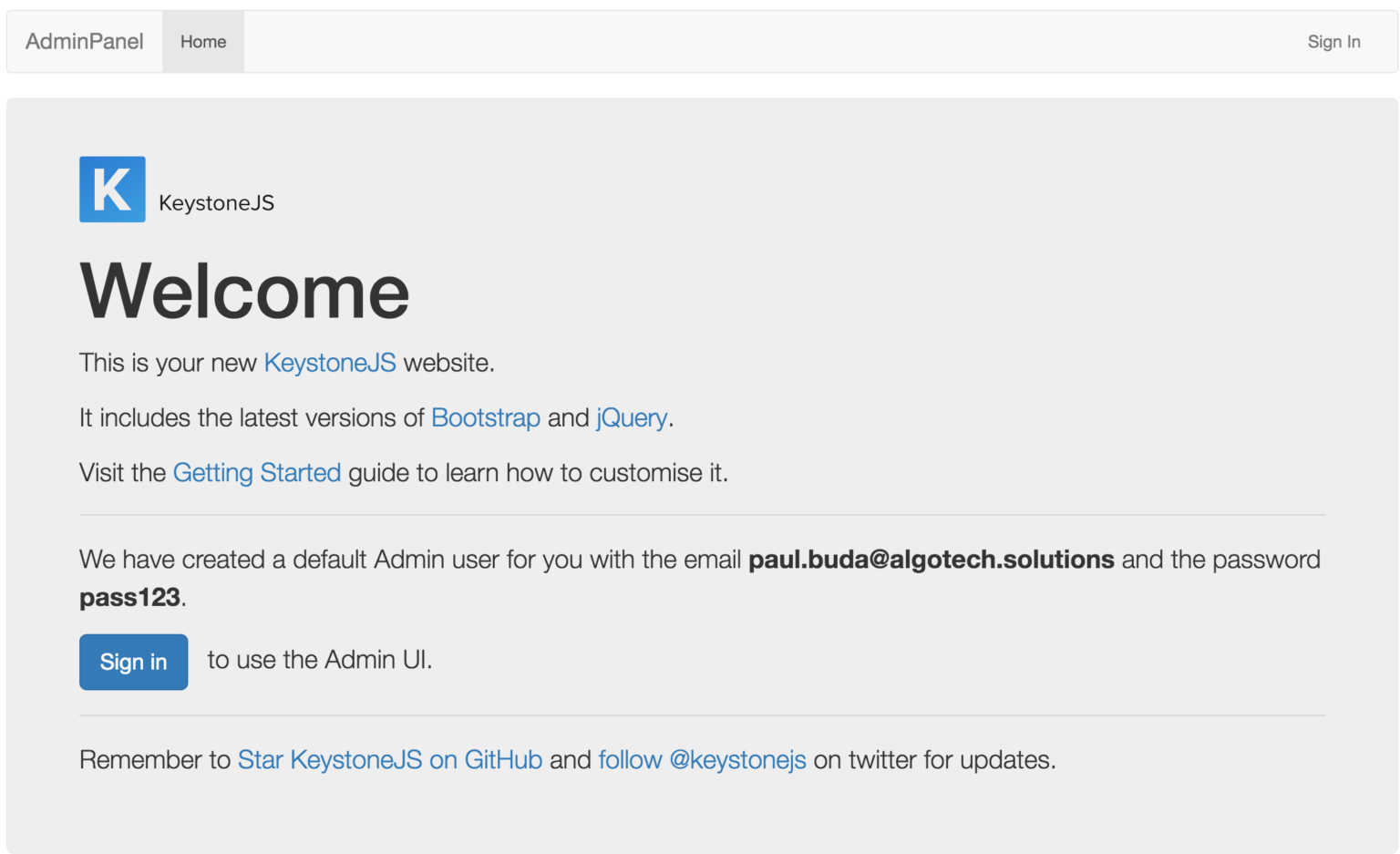
Task: Click the text 'to use the Admin UI.'
Action: 320,660
